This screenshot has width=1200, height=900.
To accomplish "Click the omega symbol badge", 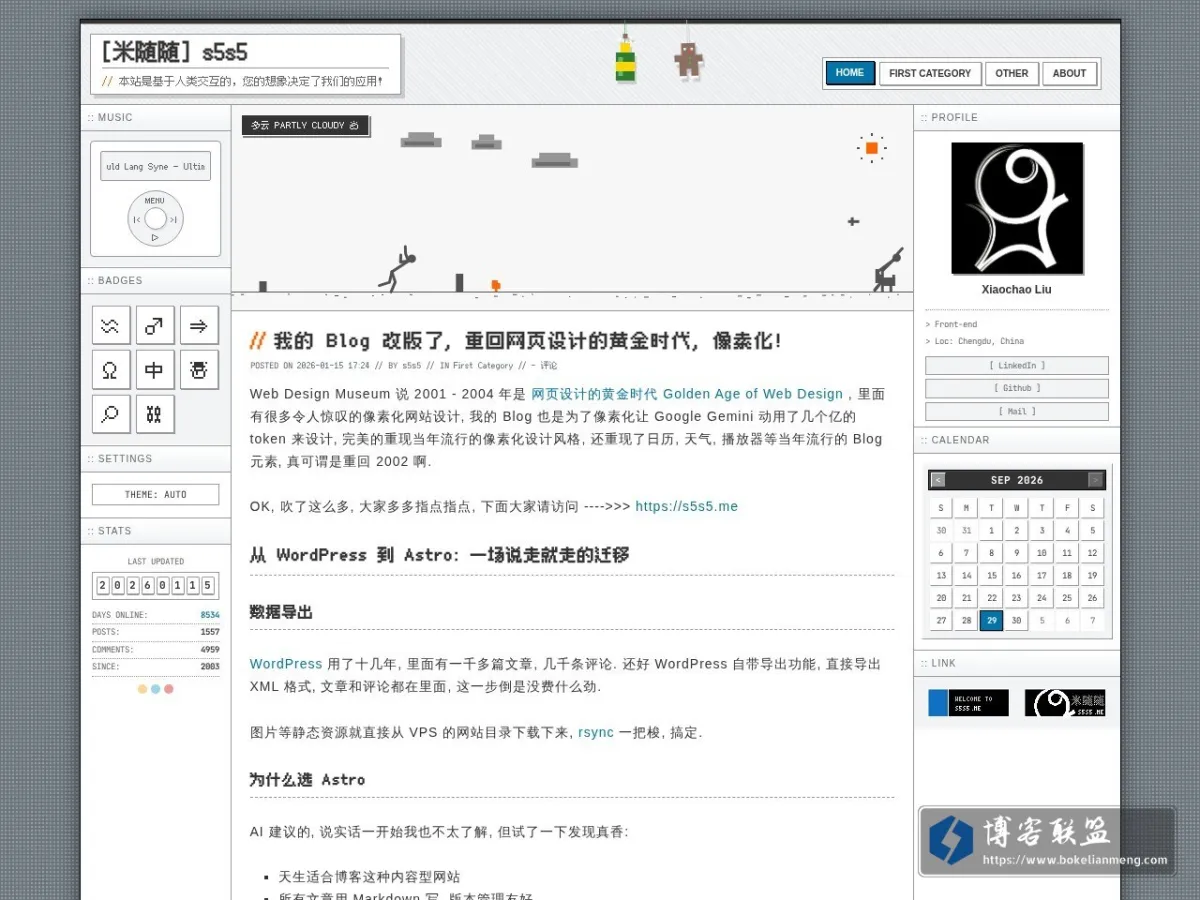I will click(x=111, y=370).
